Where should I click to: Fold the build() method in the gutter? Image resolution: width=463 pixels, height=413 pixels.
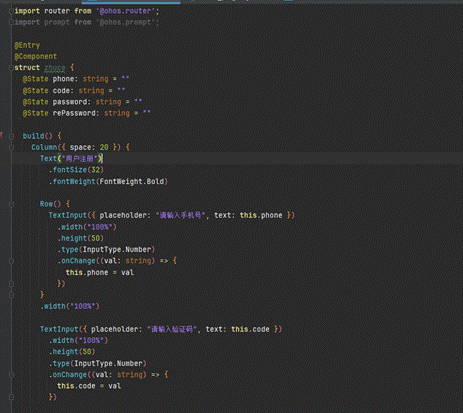coord(11,136)
